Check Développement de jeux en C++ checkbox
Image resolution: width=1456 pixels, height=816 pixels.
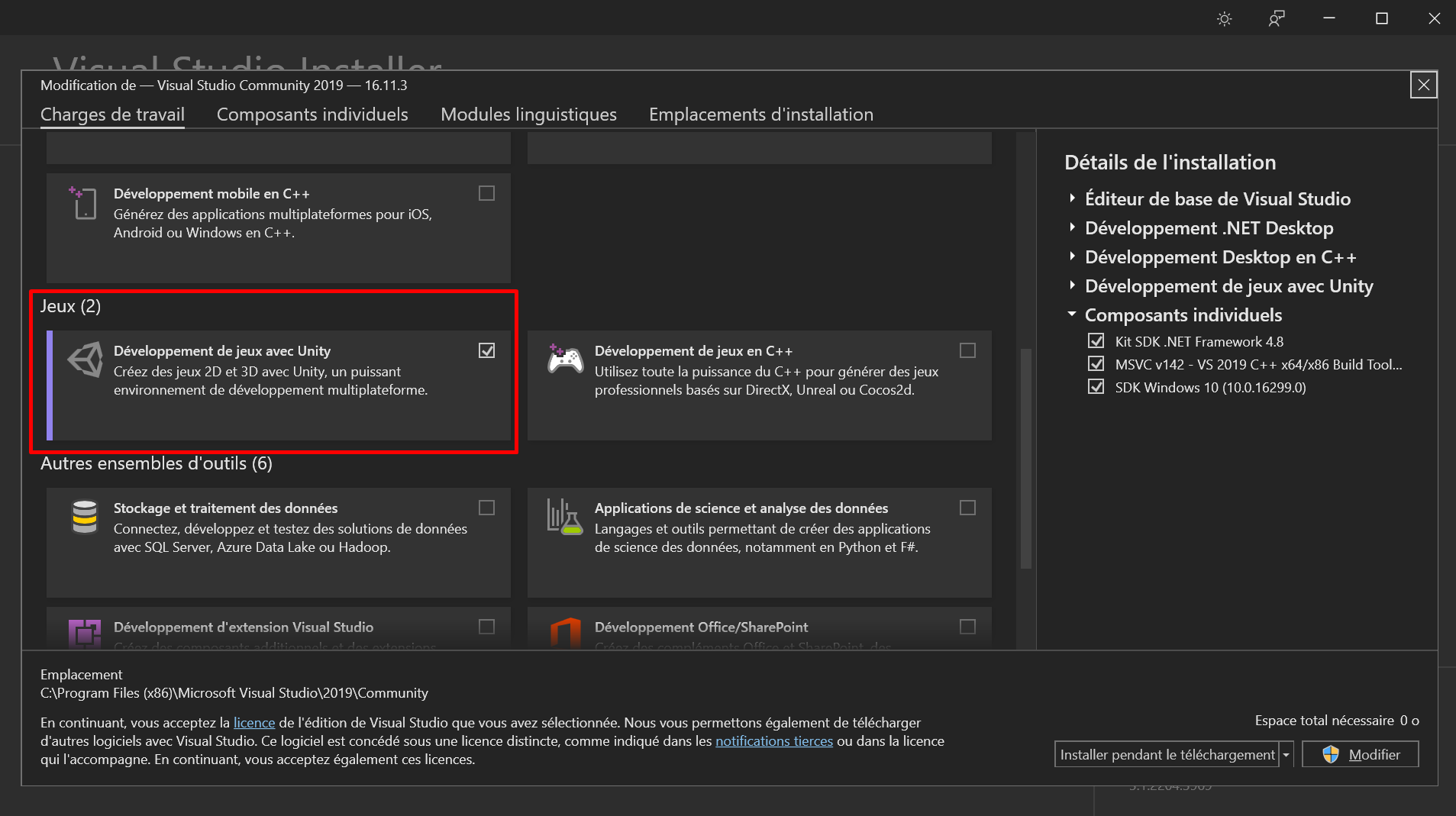pos(967,350)
